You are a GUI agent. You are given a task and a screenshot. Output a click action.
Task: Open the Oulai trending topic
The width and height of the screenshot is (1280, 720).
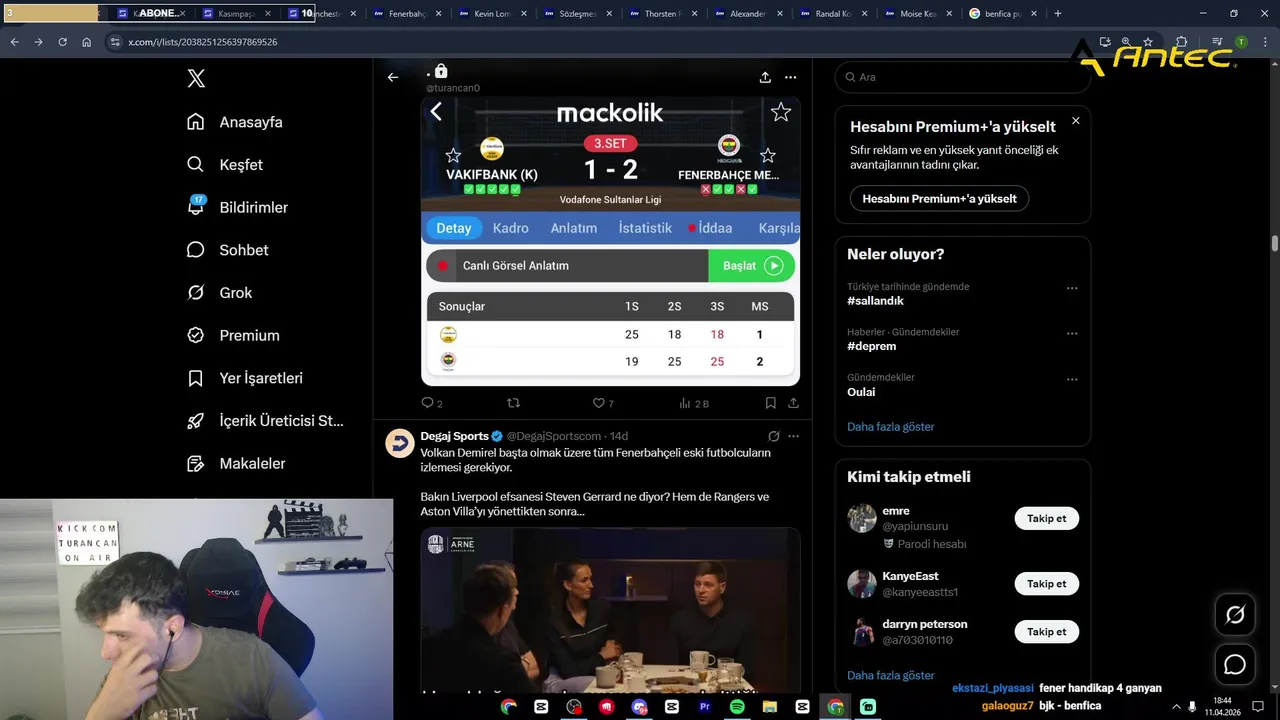pyautogui.click(x=861, y=392)
